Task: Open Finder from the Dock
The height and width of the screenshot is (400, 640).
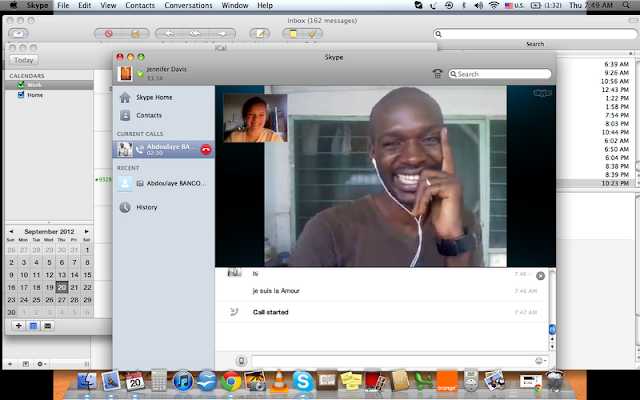Action: pyautogui.click(x=87, y=382)
